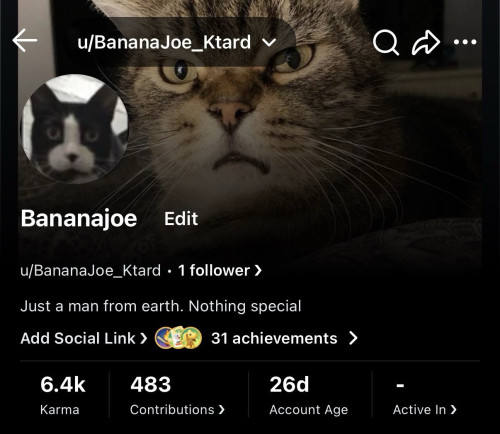Tap the back arrow icon

click(x=25, y=40)
